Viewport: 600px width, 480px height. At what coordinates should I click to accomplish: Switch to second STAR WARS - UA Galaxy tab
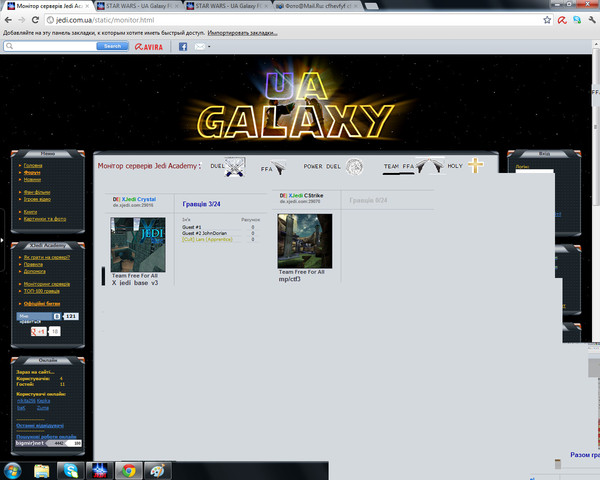[x=139, y=6]
